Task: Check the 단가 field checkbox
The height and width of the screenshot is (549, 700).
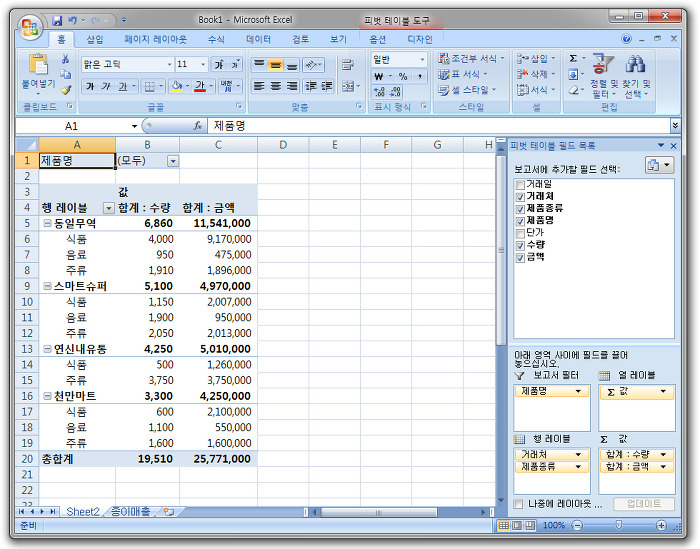Action: point(520,233)
